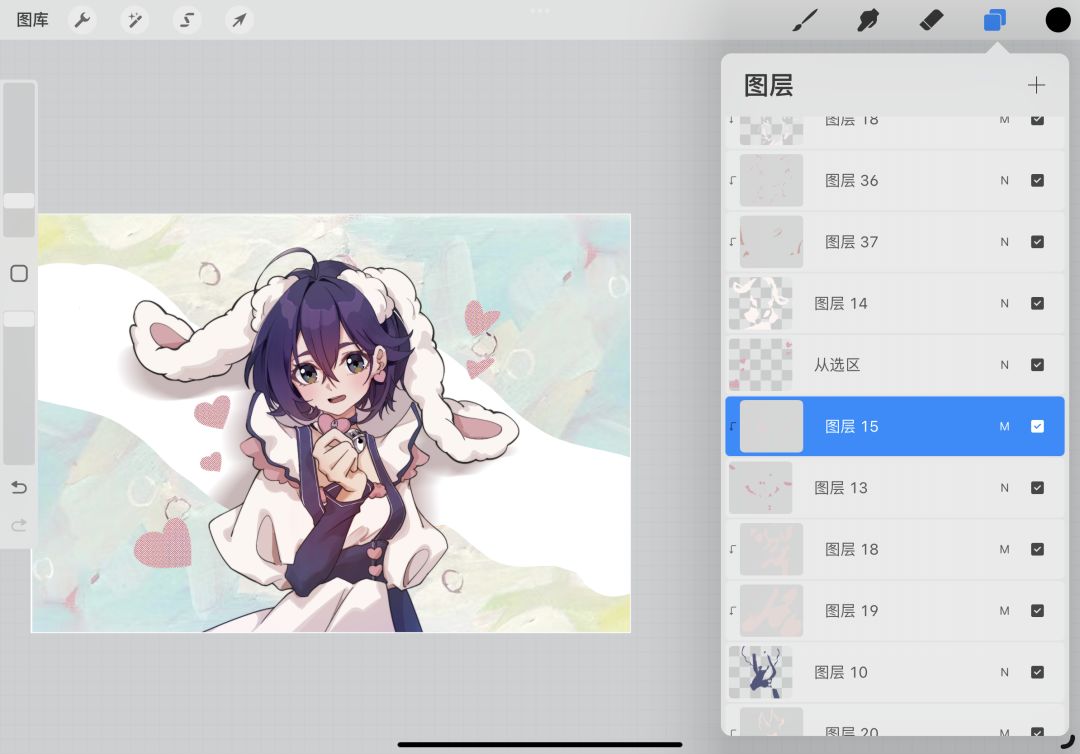This screenshot has width=1080, height=754.
Task: Activate the Transform arrow tool
Action: (x=239, y=20)
